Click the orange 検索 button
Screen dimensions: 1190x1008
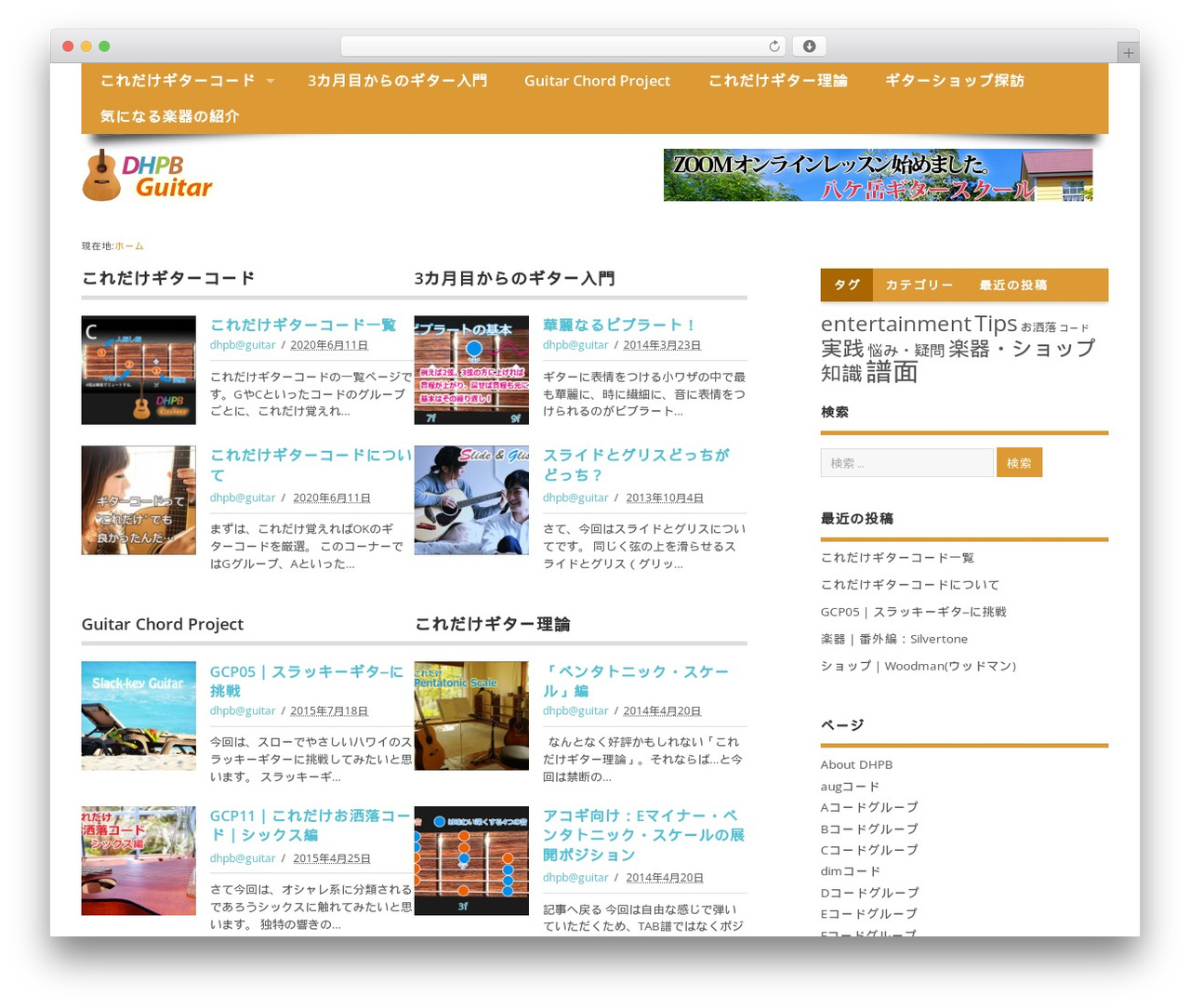[x=1019, y=463]
